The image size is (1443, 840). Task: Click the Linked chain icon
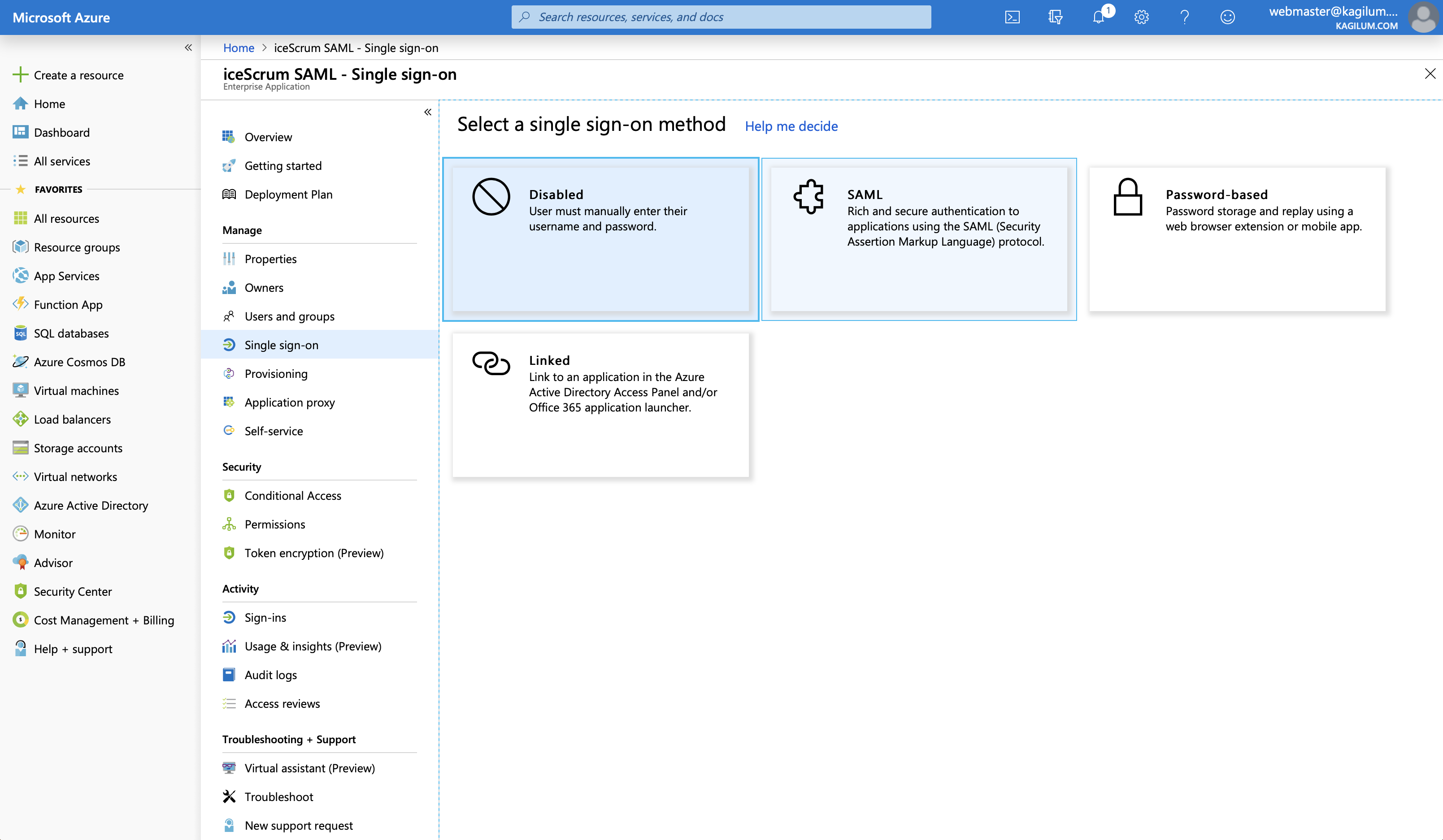pos(491,363)
